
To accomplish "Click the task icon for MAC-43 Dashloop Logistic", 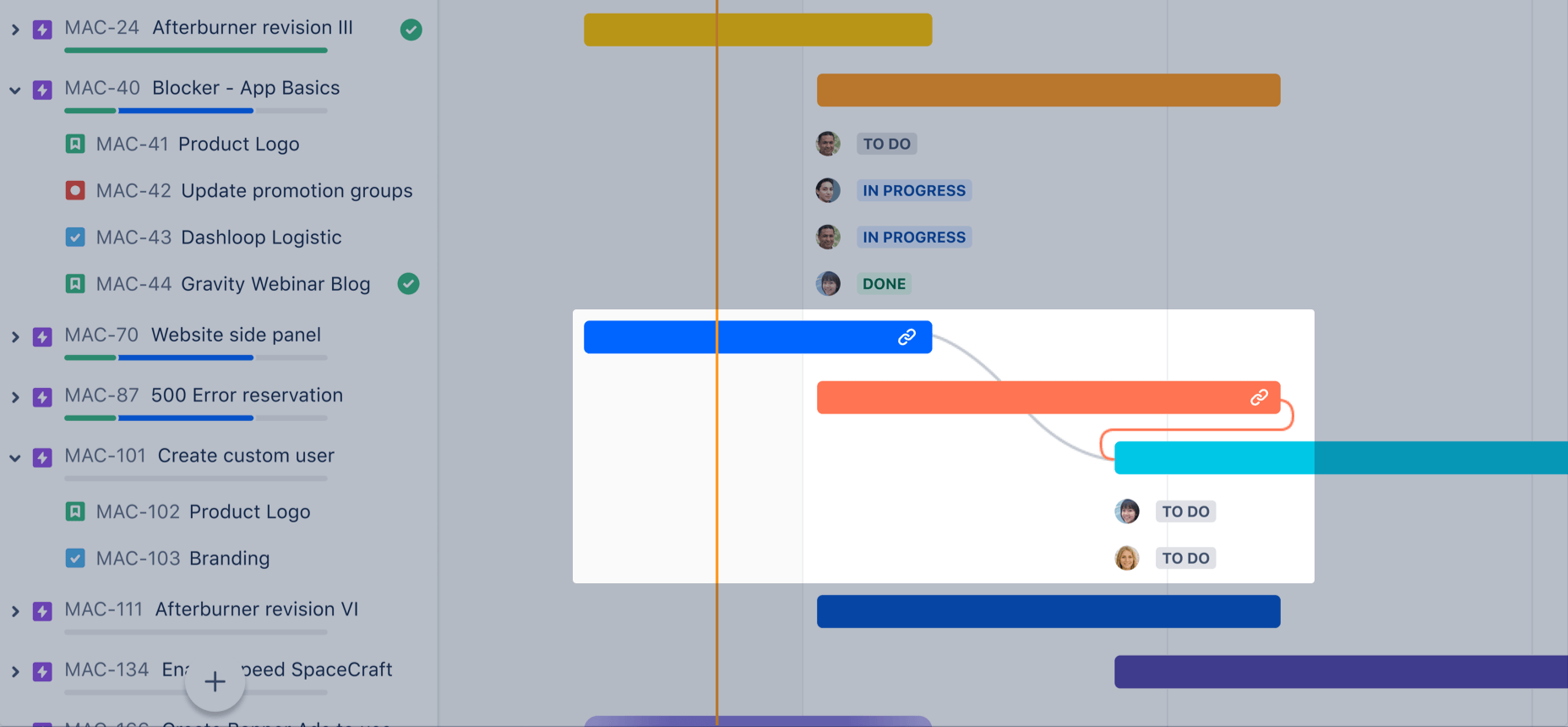I will tap(75, 237).
